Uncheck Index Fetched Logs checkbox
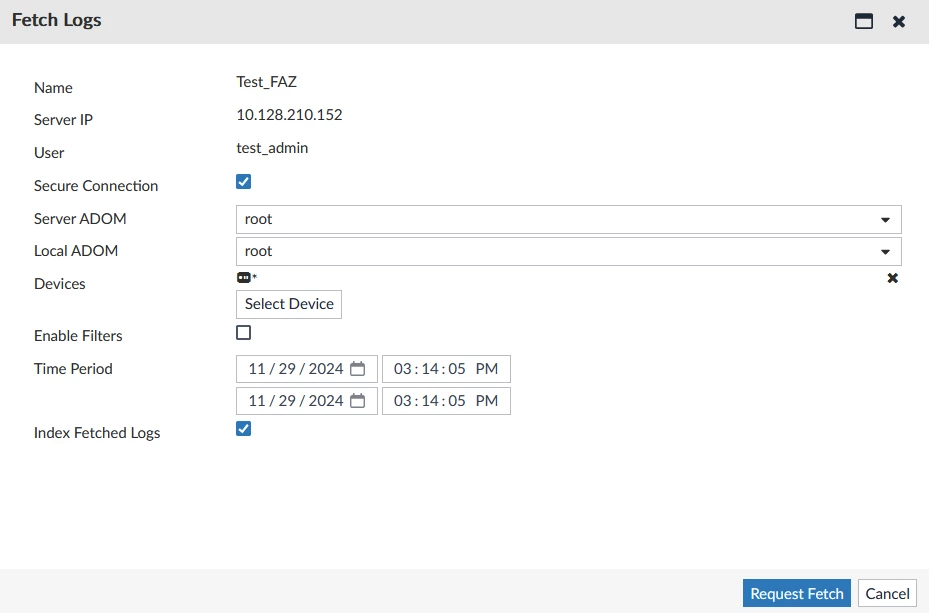 [x=243, y=428]
